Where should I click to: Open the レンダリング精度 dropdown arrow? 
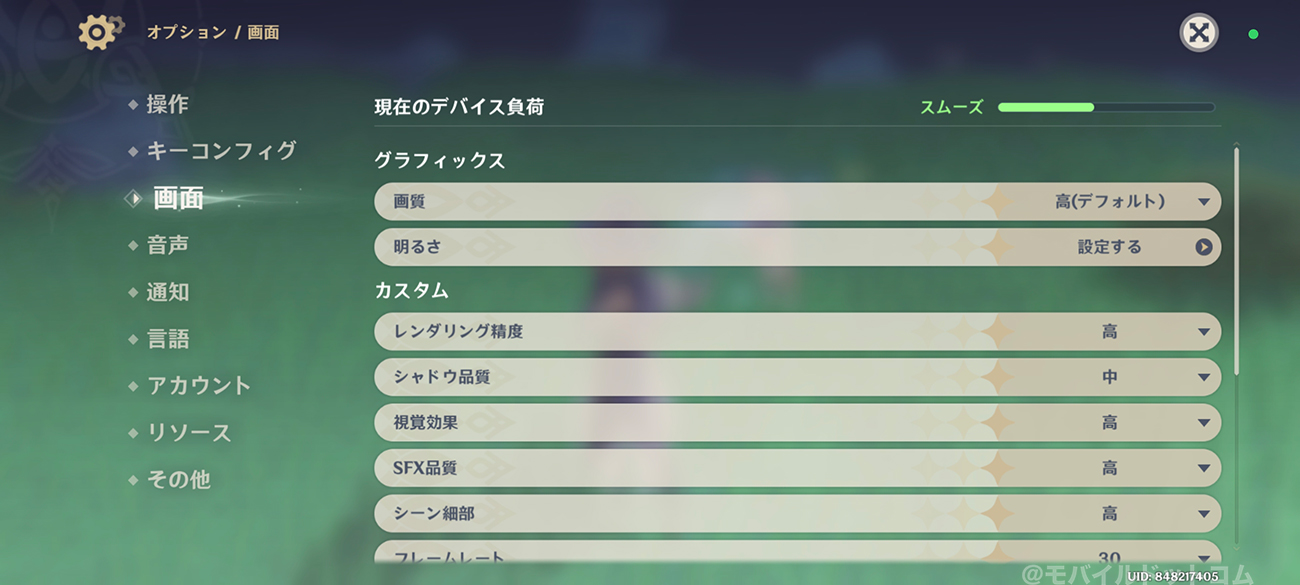click(1203, 332)
